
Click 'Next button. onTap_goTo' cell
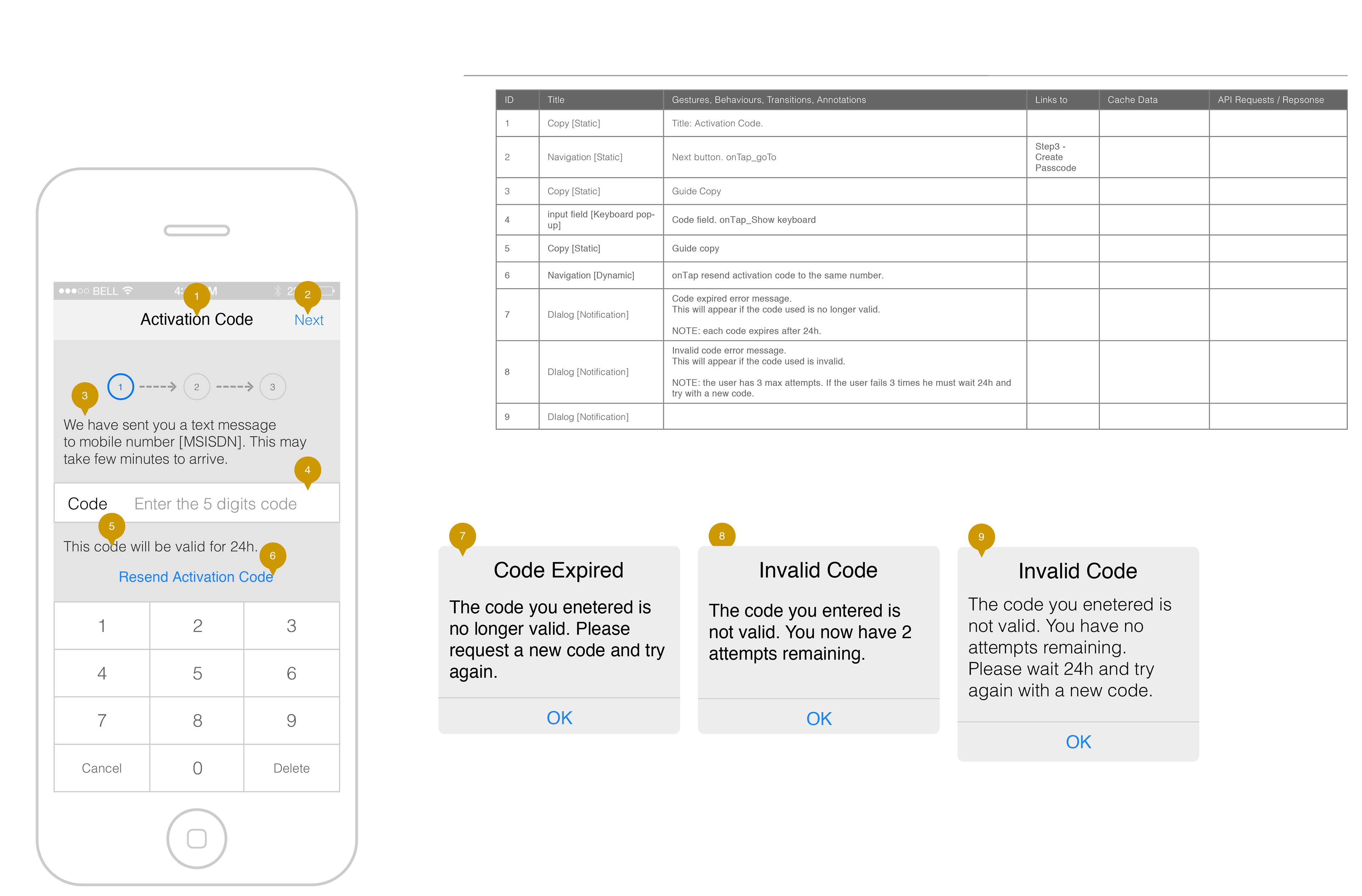[845, 157]
